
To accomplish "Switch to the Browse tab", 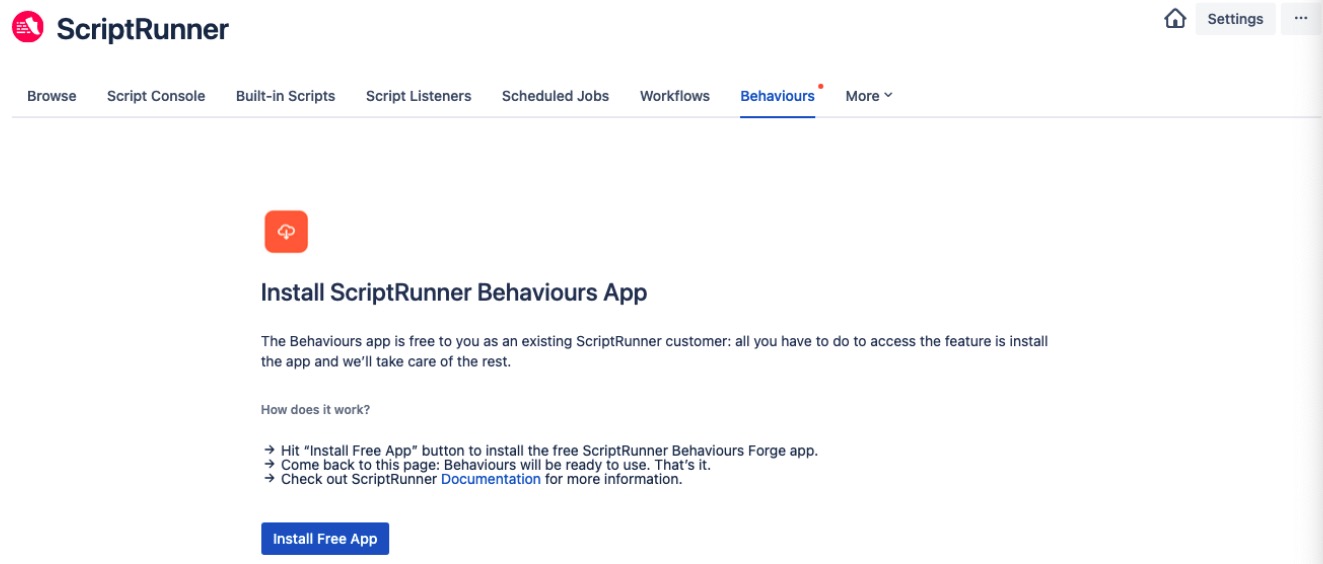I will click(52, 96).
